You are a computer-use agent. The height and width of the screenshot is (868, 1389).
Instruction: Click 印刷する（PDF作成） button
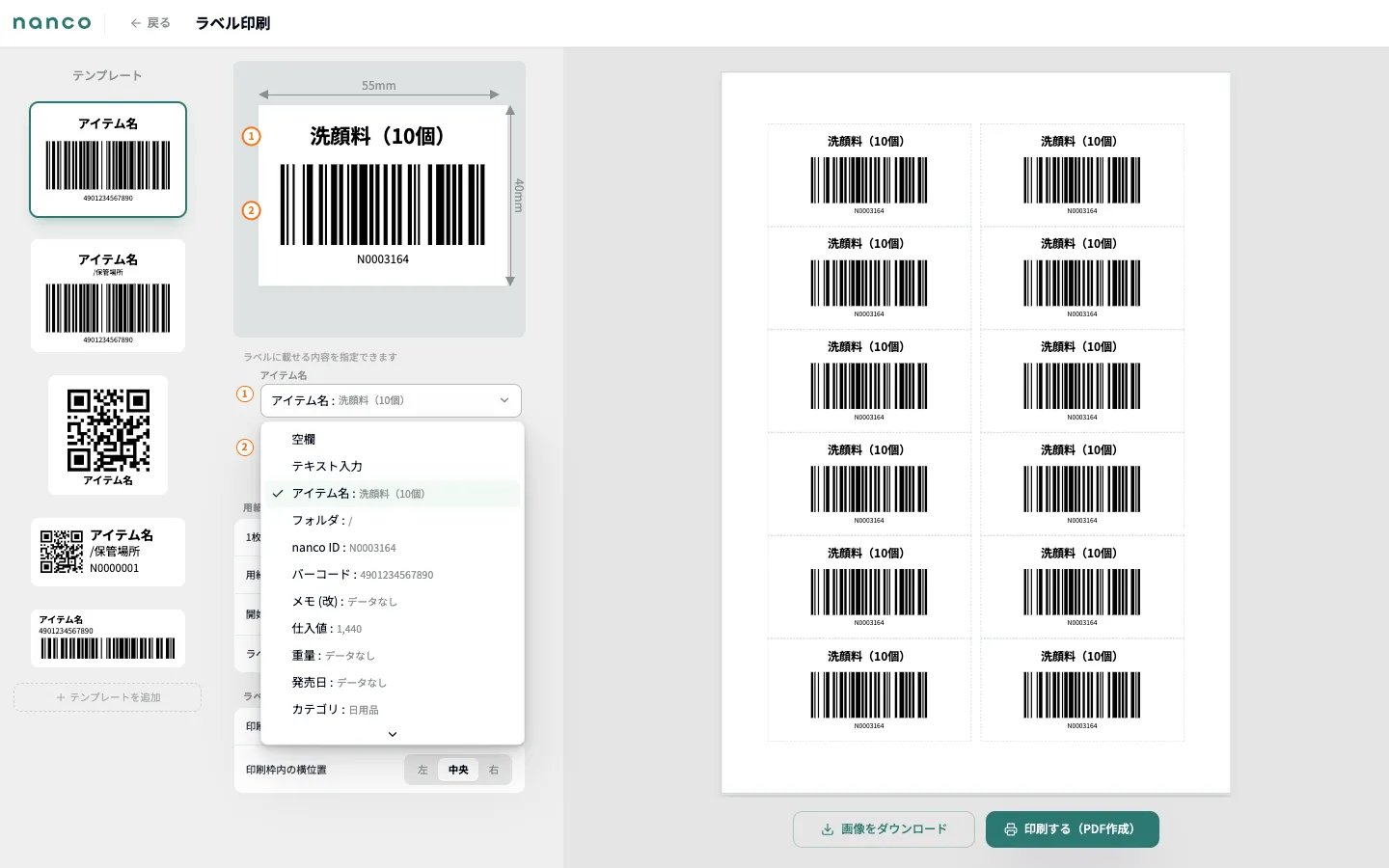point(1073,829)
